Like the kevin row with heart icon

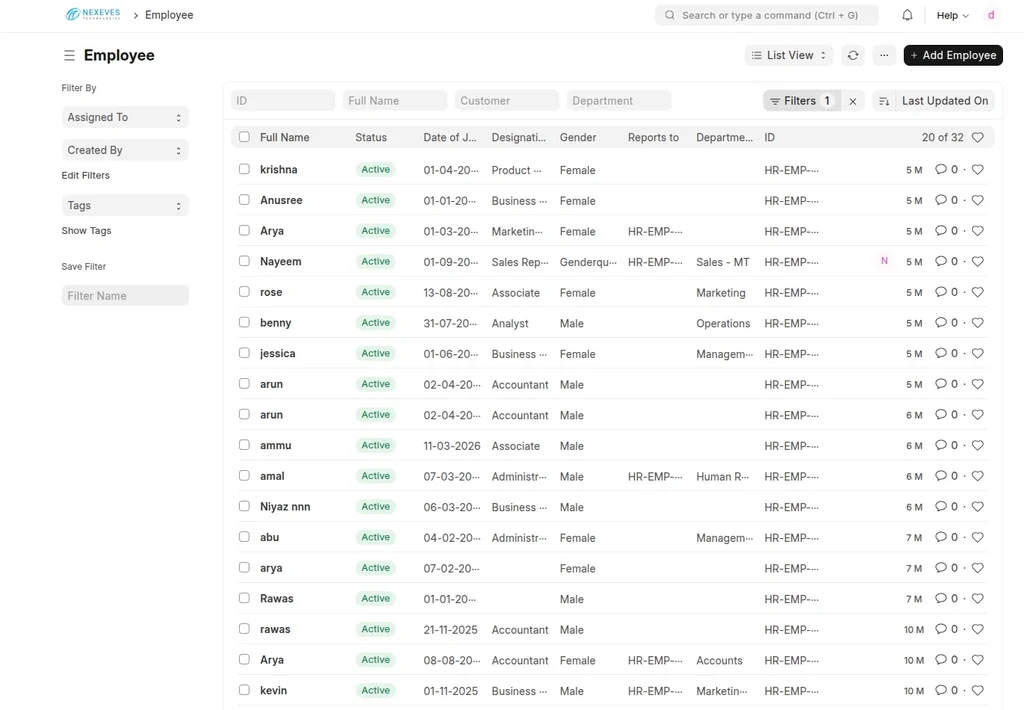[x=978, y=690]
